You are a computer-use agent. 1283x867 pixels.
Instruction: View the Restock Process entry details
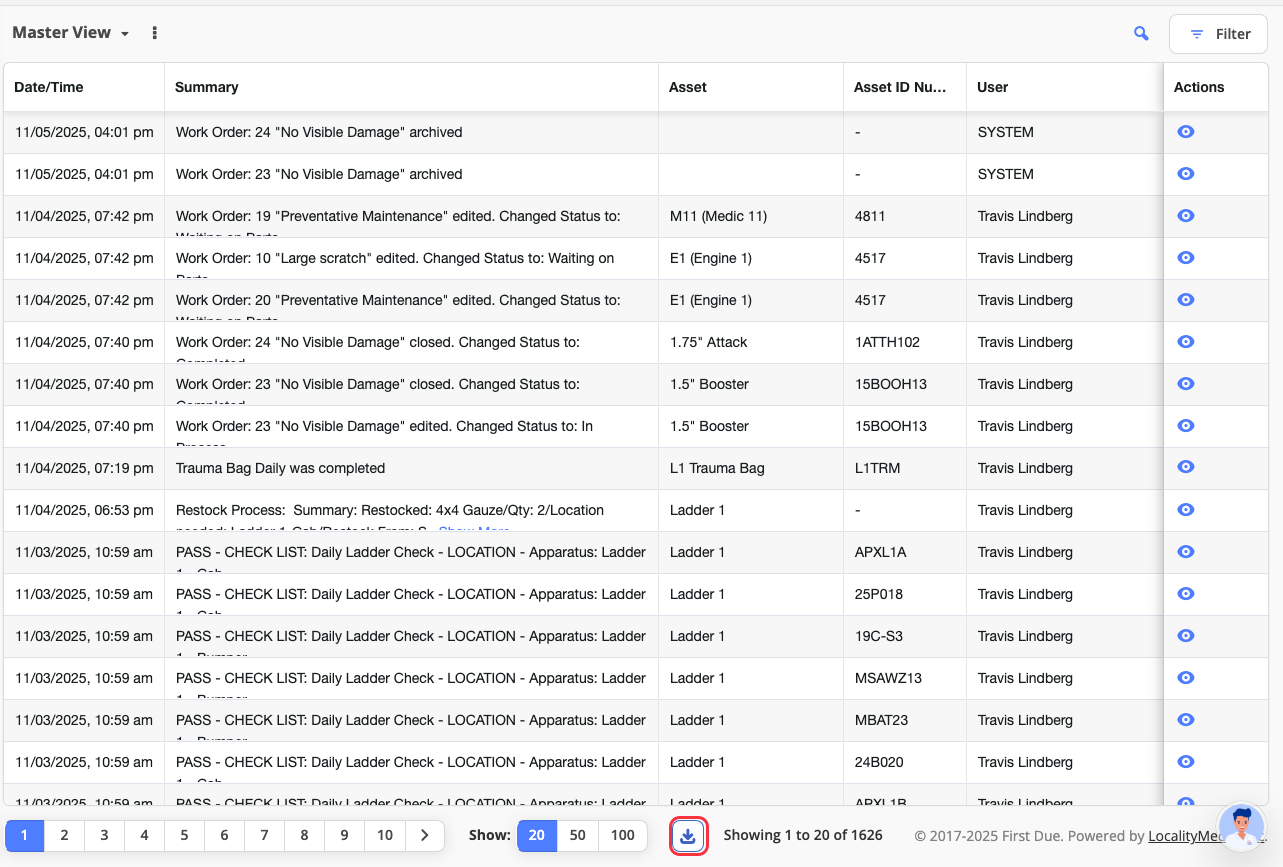[1186, 510]
